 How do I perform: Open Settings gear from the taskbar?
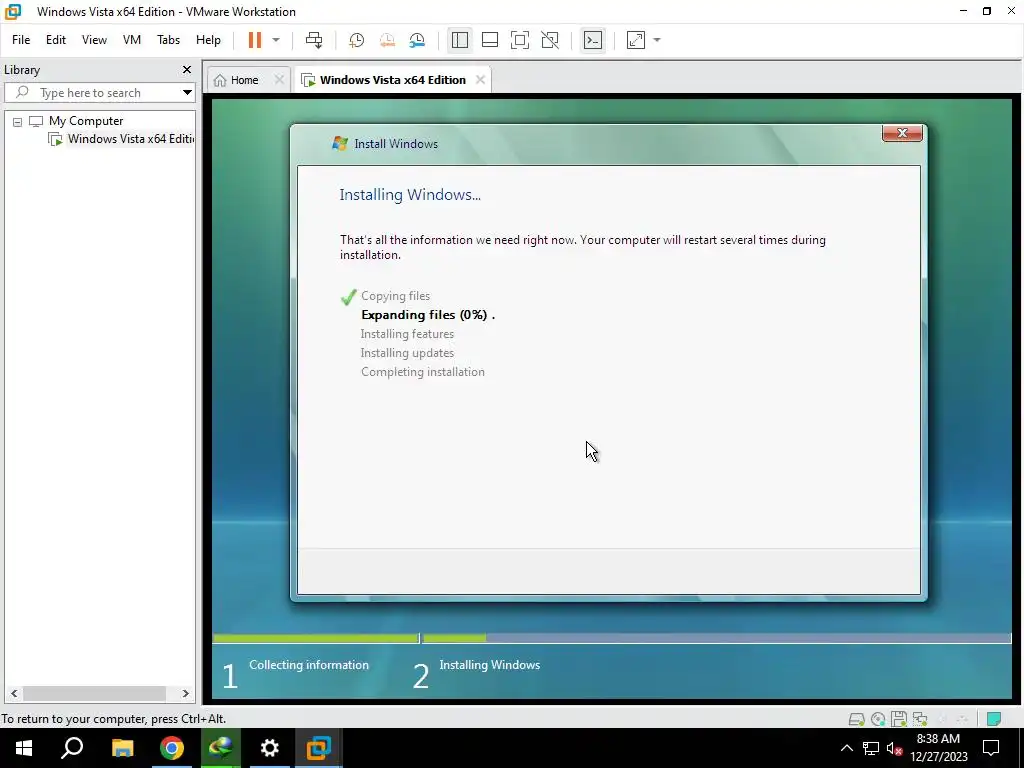click(270, 748)
